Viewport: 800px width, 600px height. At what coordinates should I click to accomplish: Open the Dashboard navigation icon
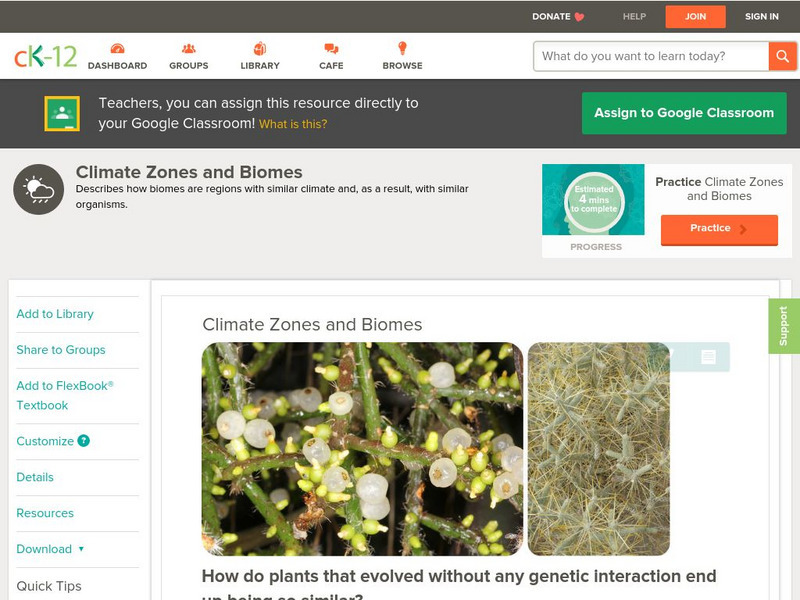coord(117,49)
